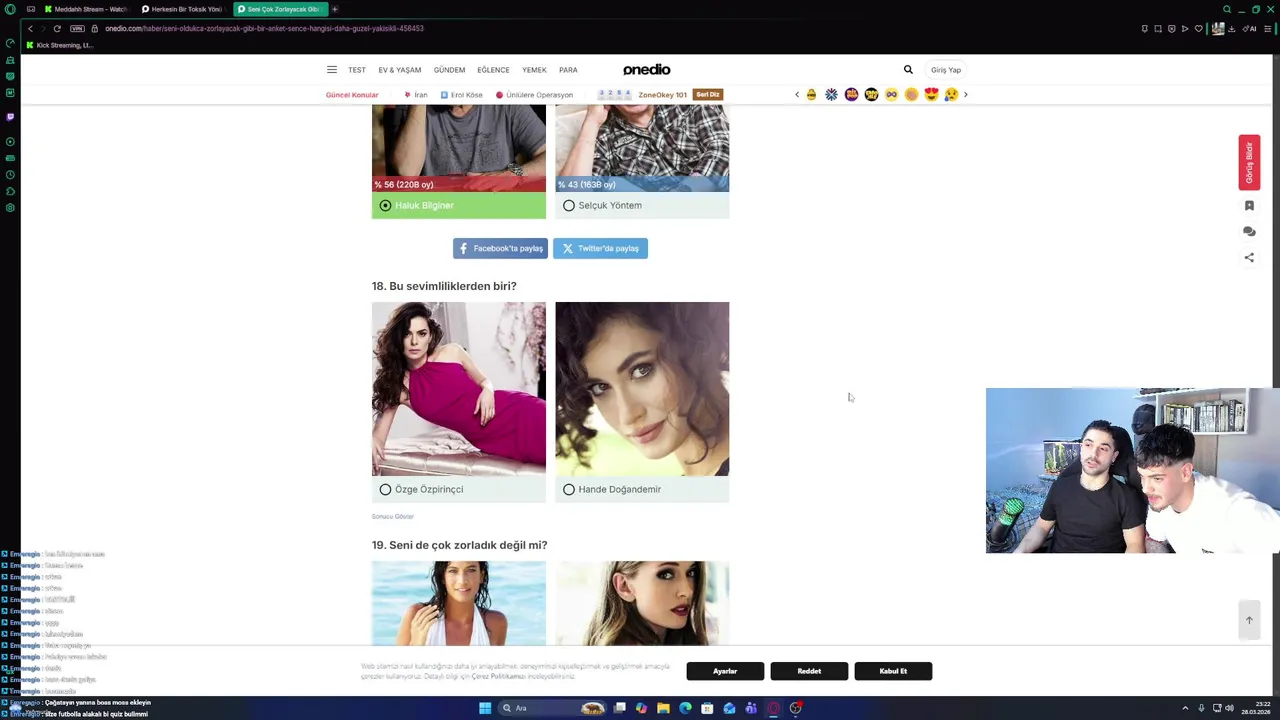This screenshot has height=720, width=1280.
Task: Go back in browser history
Action: click(x=30, y=29)
